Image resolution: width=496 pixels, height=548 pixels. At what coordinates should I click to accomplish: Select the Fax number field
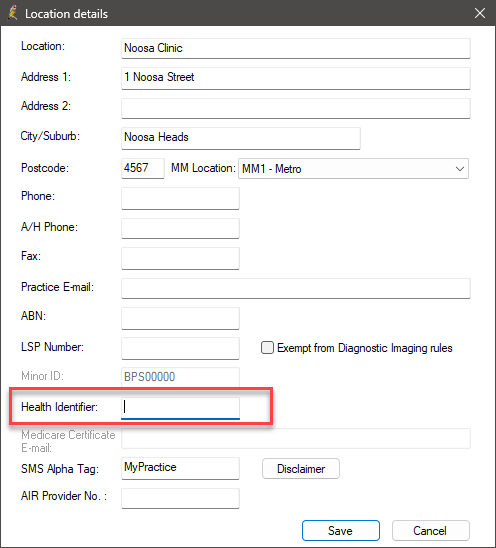180,258
